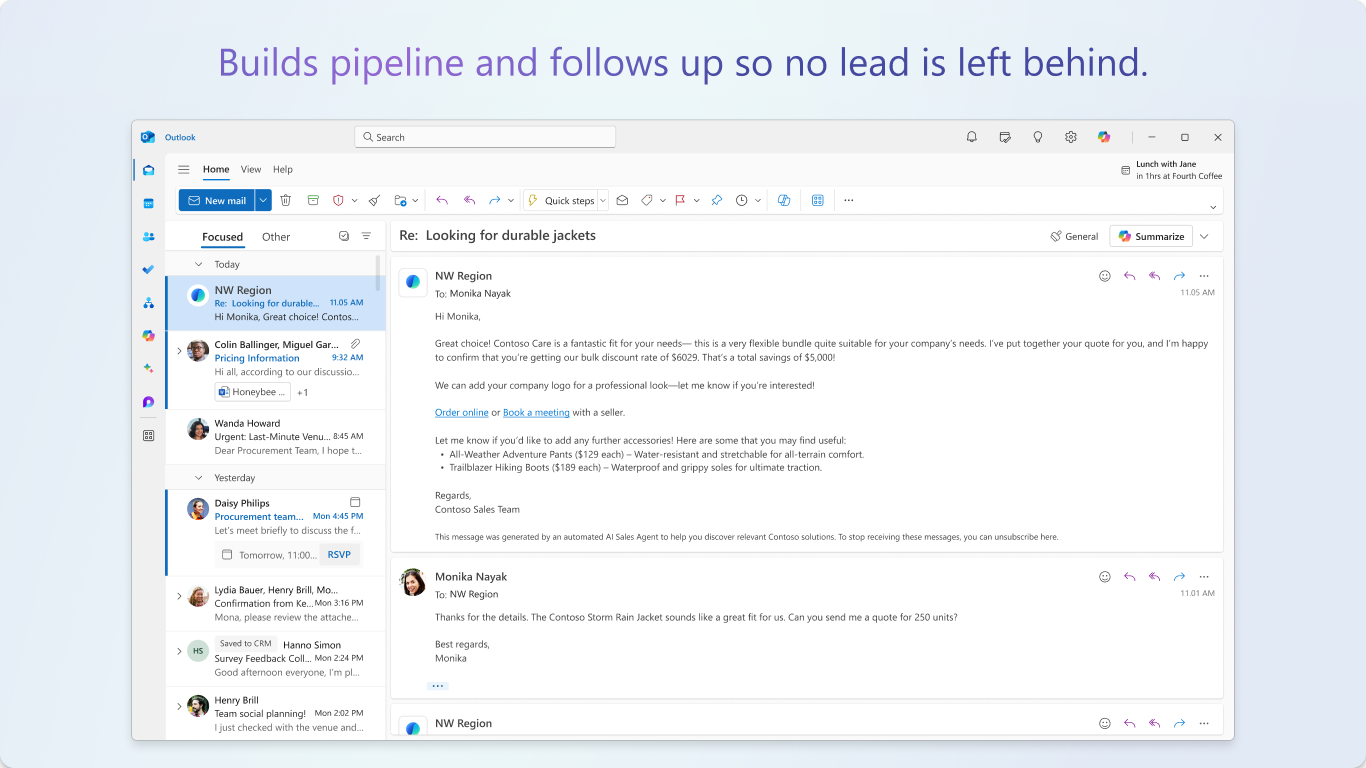Open the New mail dropdown arrow

[x=263, y=200]
